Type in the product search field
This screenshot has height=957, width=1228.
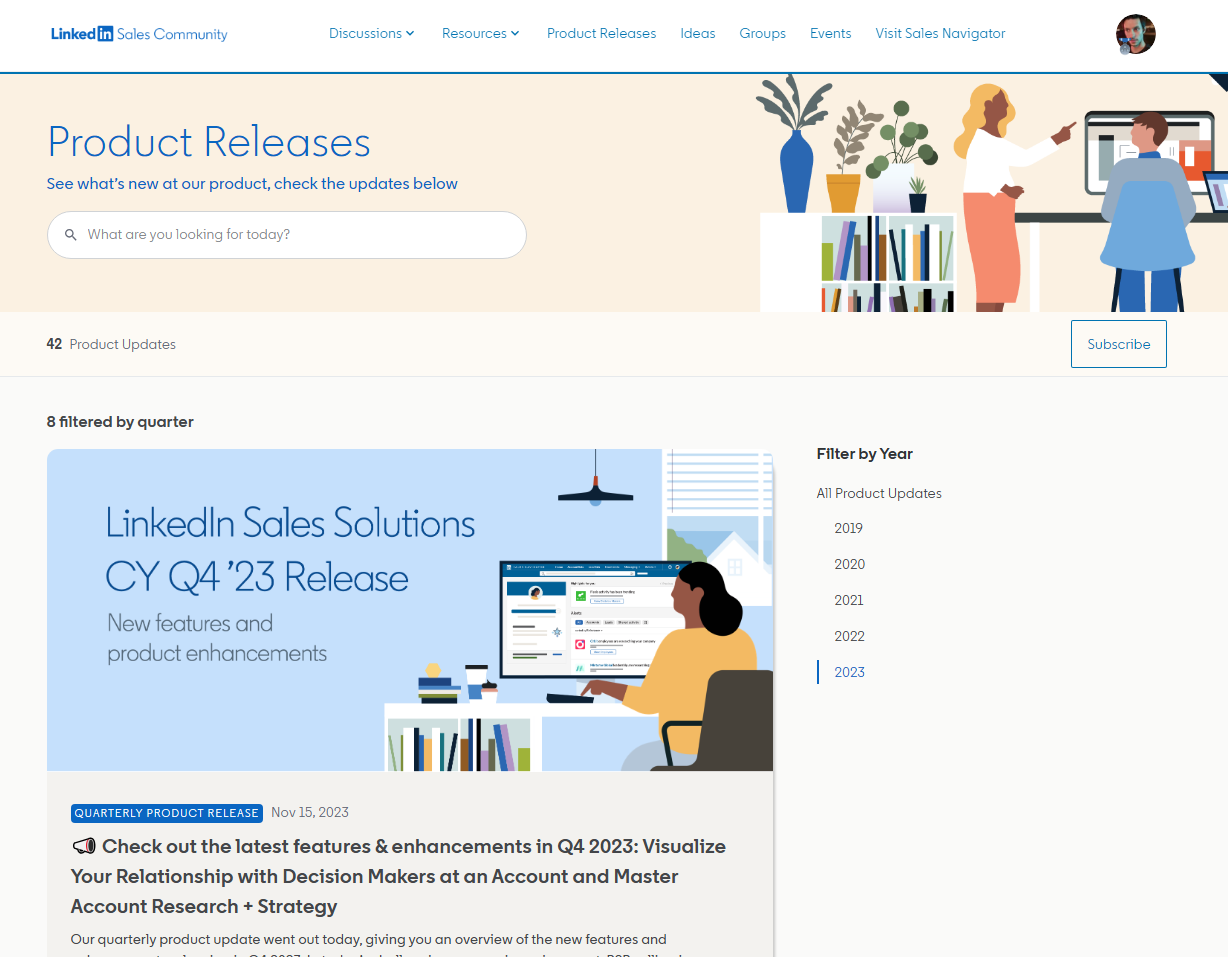[x=300, y=235]
